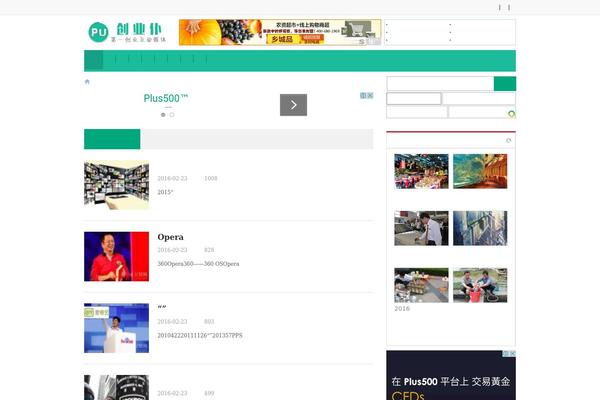This screenshot has width=600, height=400.
Task: Select the second empty carousel dot
Action: (172, 115)
